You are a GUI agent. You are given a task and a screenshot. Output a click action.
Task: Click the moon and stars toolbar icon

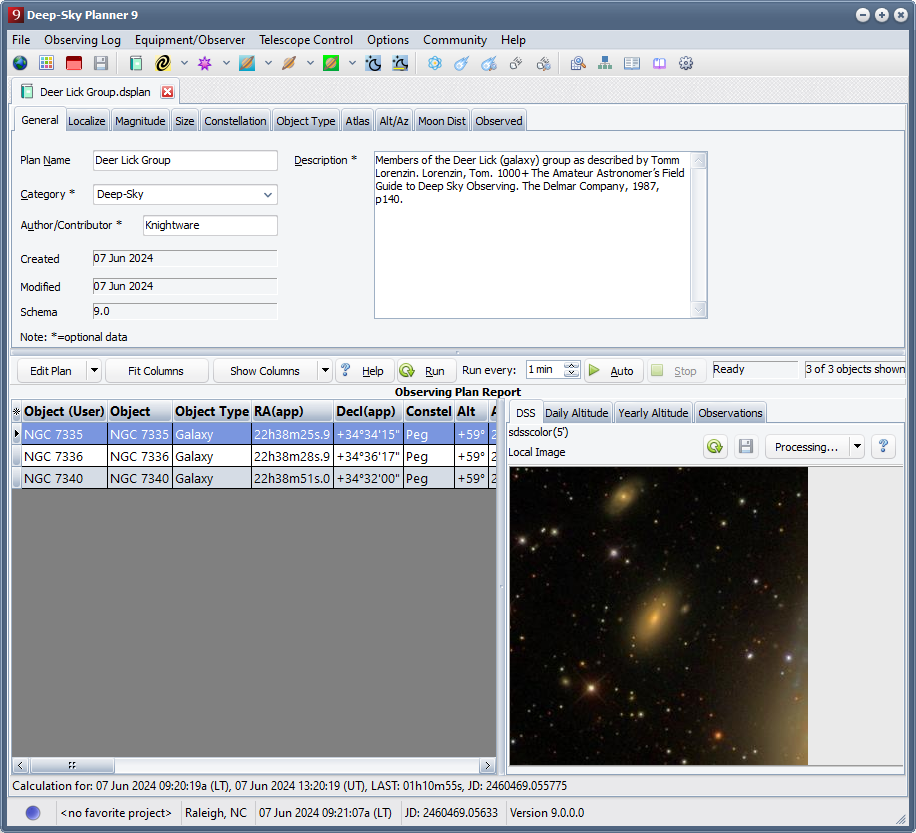[x=373, y=63]
